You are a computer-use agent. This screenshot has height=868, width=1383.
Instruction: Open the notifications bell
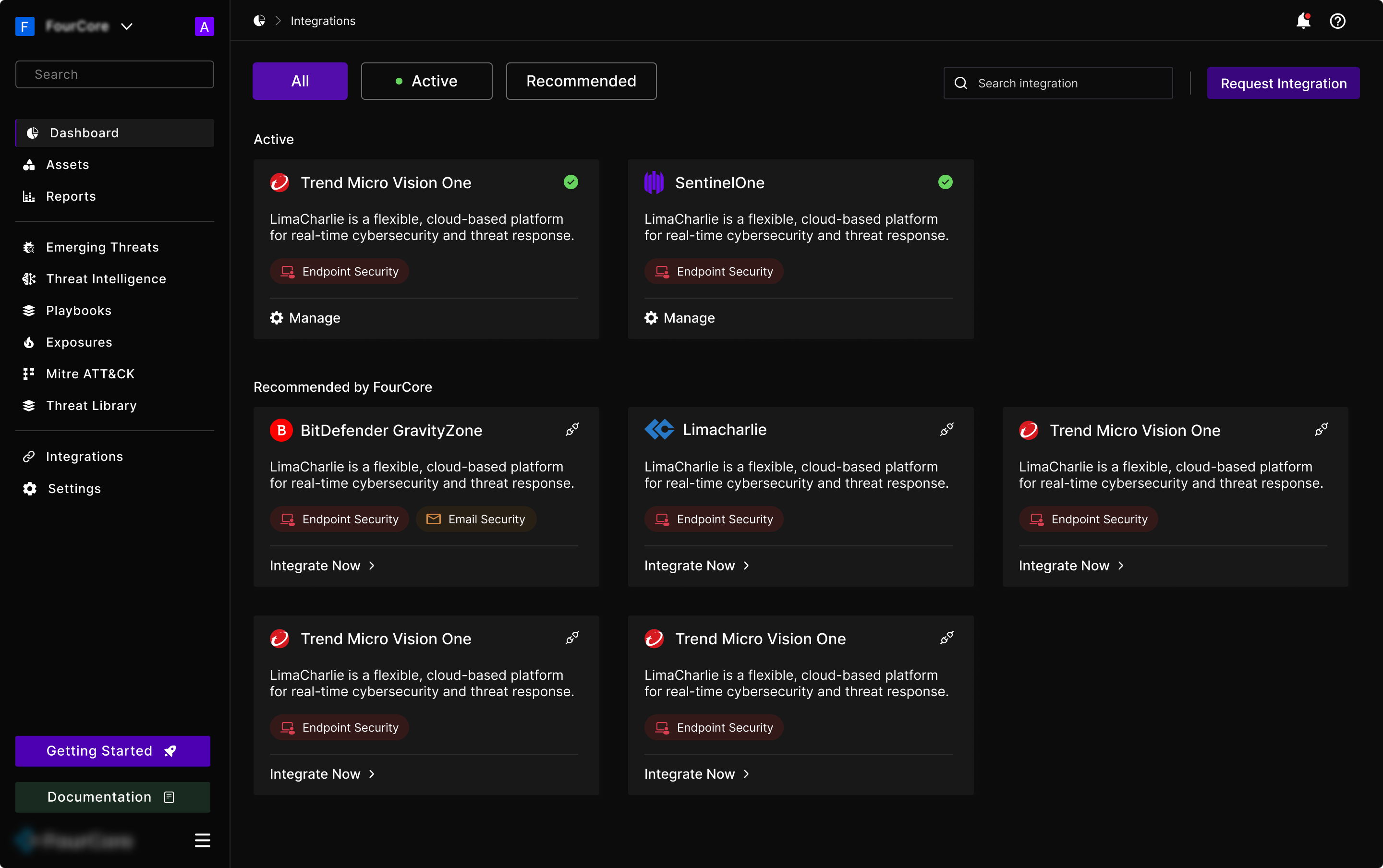tap(1303, 21)
